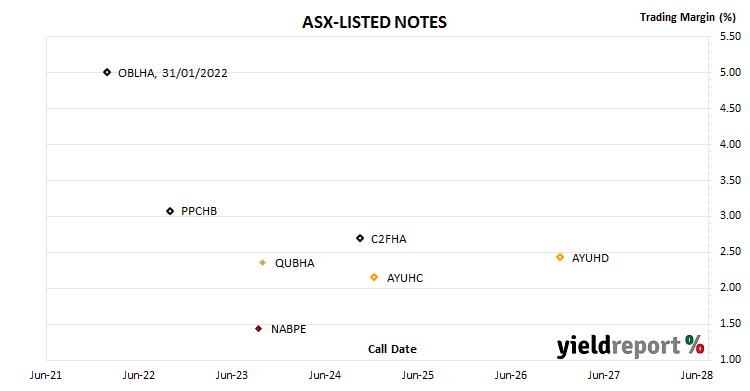Select the QUBHA yellow diamond marker

coord(263,263)
